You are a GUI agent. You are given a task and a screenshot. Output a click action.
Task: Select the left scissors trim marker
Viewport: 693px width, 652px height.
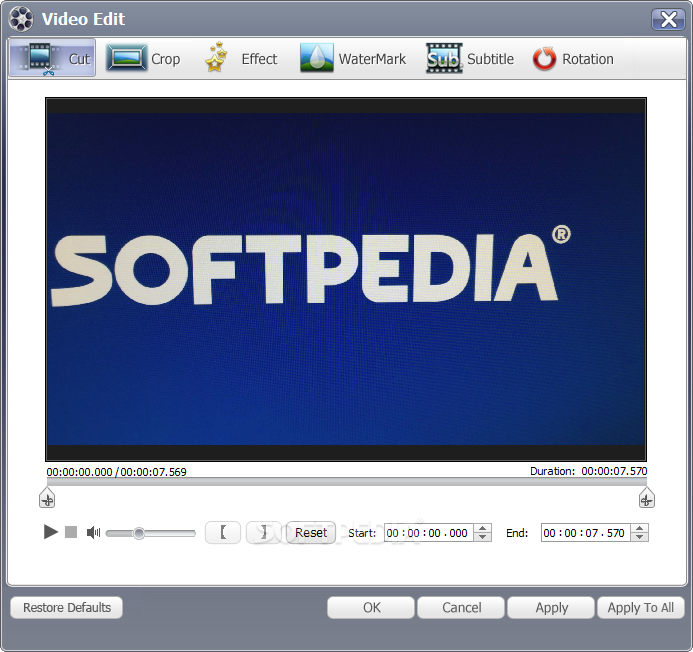(47, 498)
